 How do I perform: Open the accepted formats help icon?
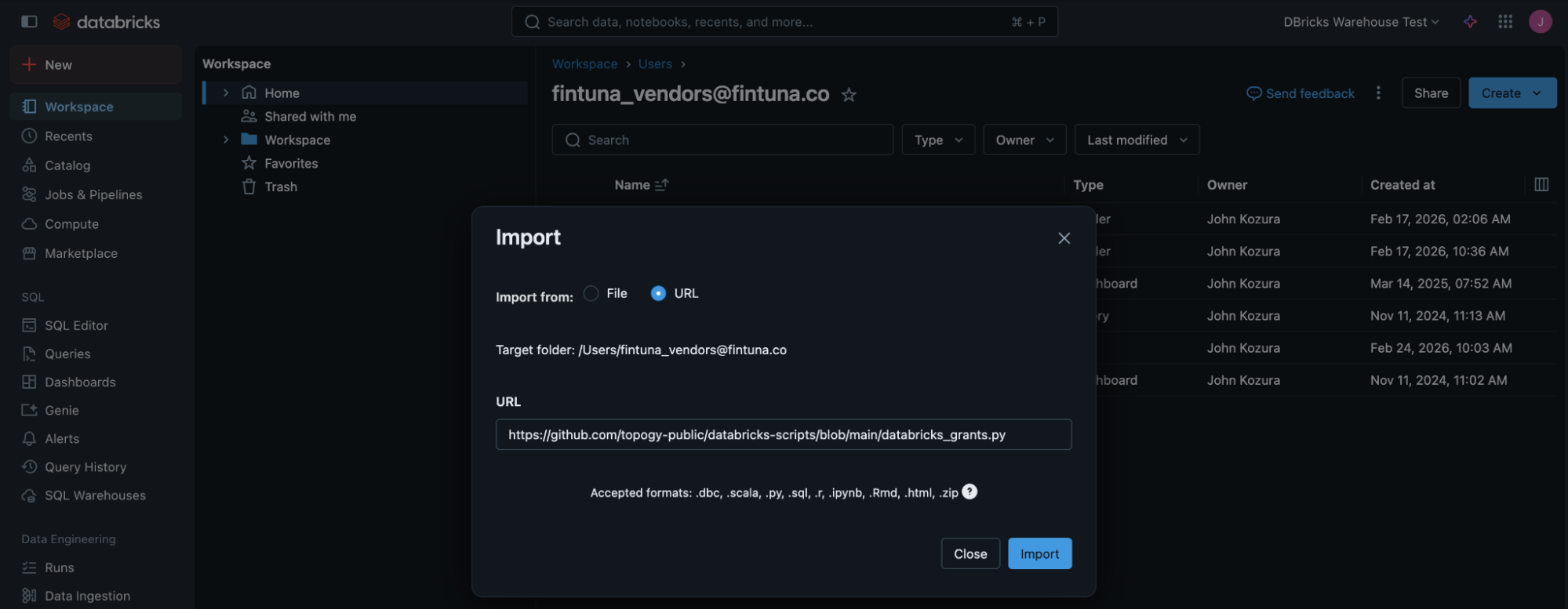970,491
